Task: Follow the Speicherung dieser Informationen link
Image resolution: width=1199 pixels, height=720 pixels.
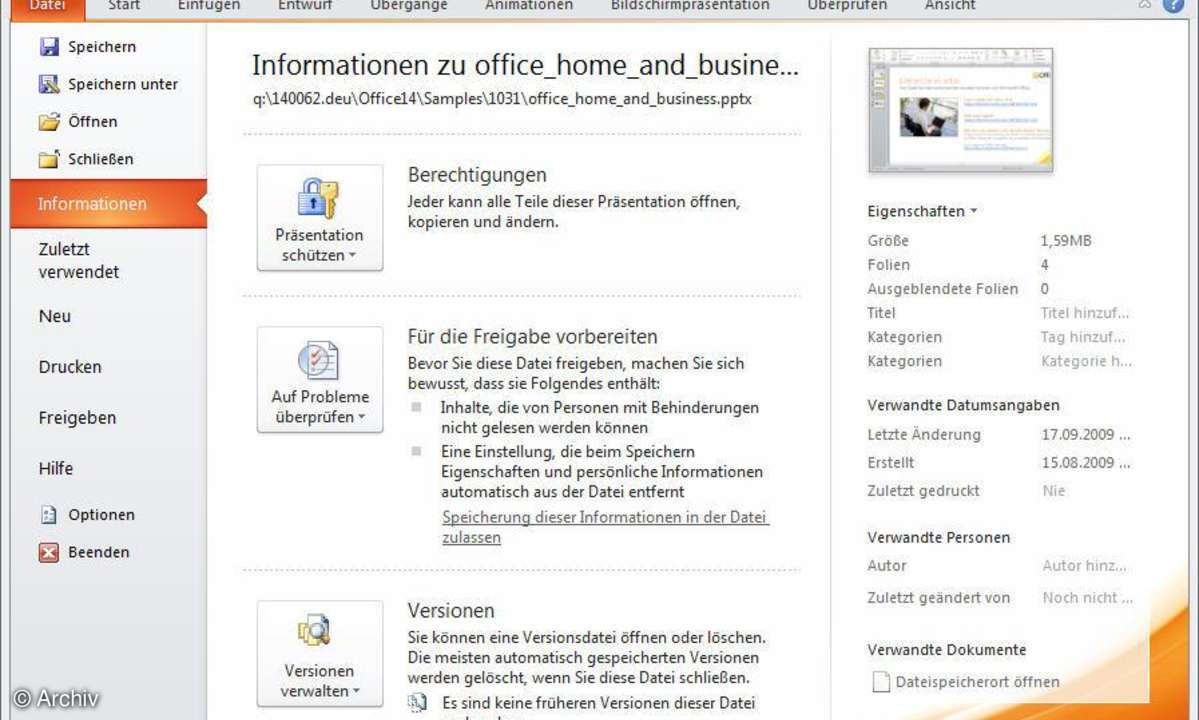Action: point(605,527)
